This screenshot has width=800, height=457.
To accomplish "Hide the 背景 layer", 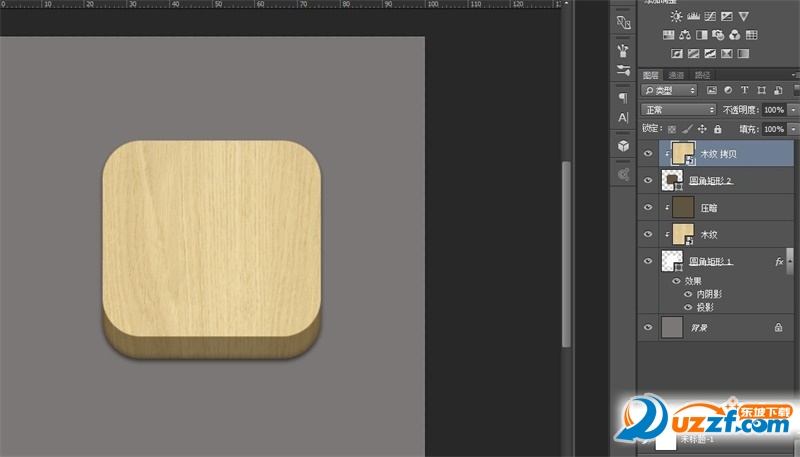I will (648, 327).
